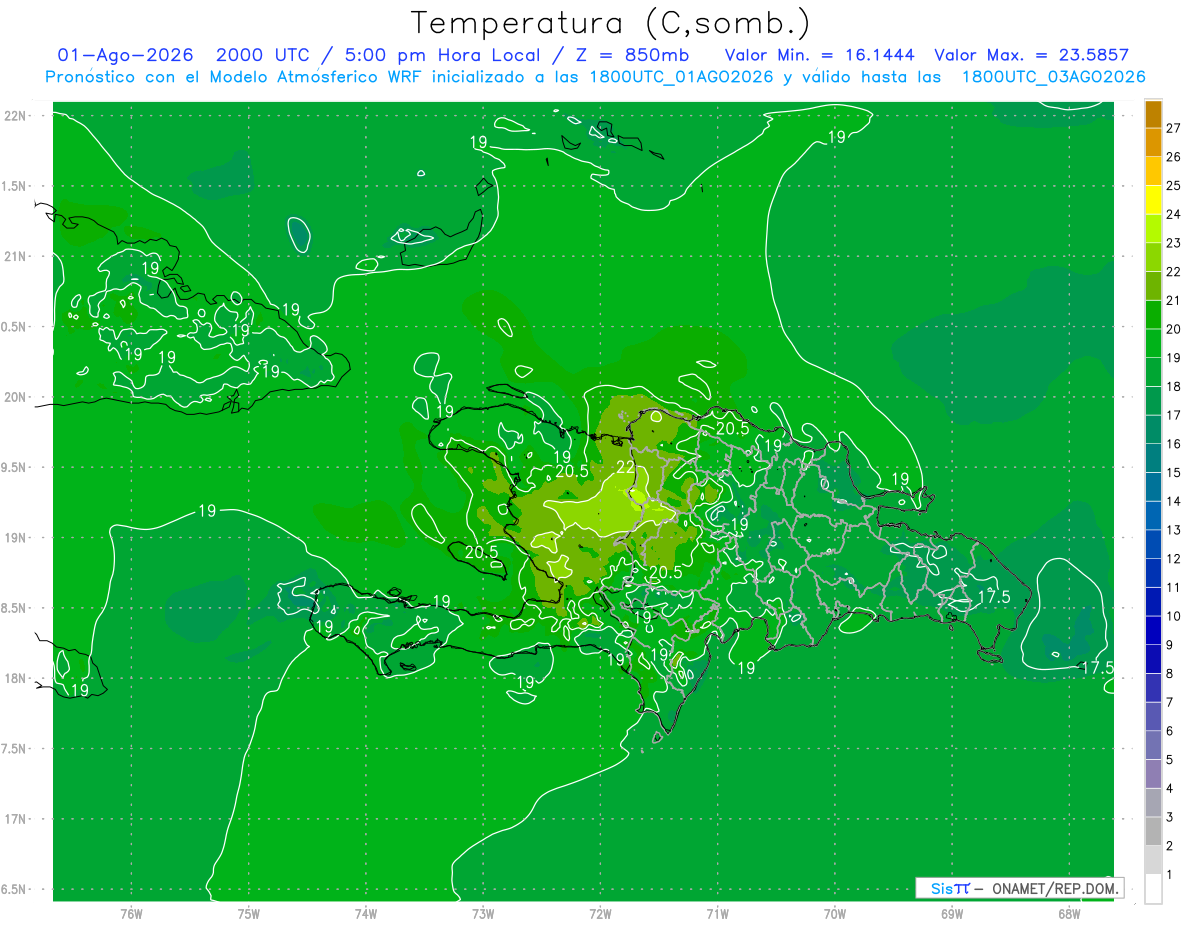Click legend label '27'
Image resolution: width=1200 pixels, height=927 pixels.
click(x=1173, y=128)
